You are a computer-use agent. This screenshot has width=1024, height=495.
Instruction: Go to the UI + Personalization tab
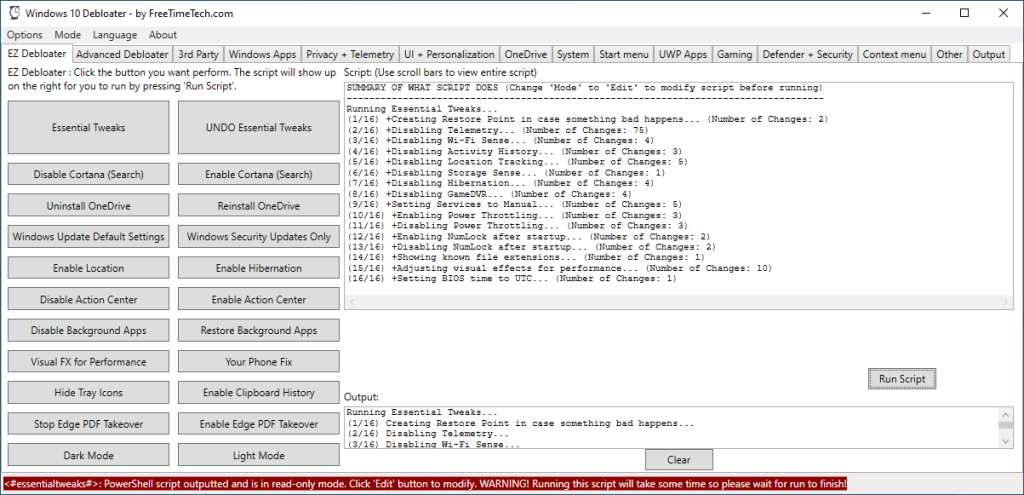449,55
